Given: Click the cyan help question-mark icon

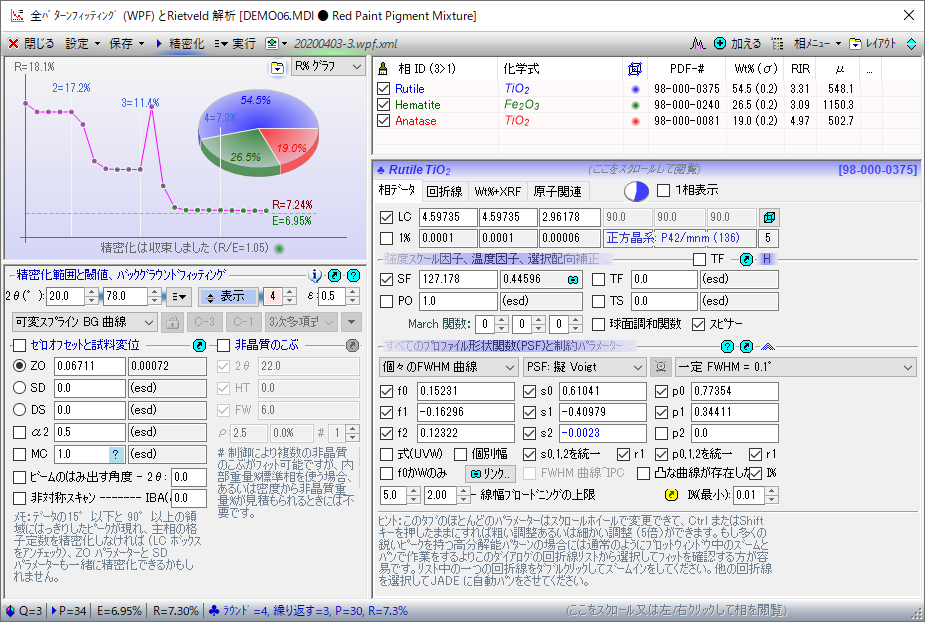Looking at the screenshot, I should pyautogui.click(x=353, y=275).
